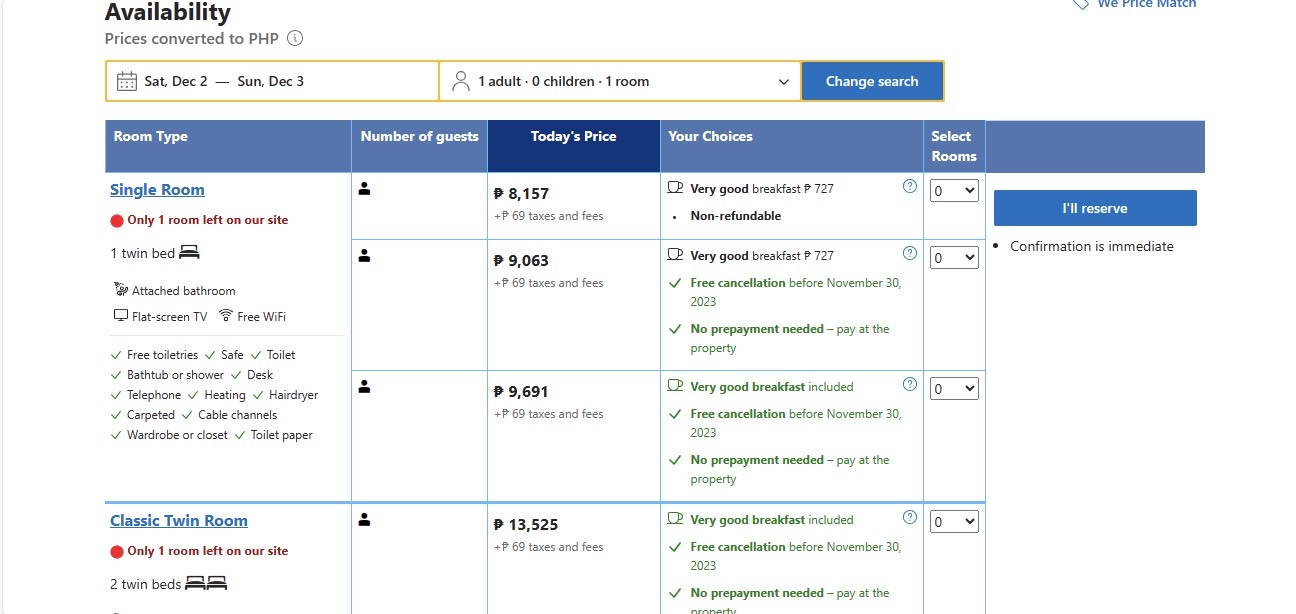
Task: Click the twin bed icon under Single Room
Action: coord(189,253)
